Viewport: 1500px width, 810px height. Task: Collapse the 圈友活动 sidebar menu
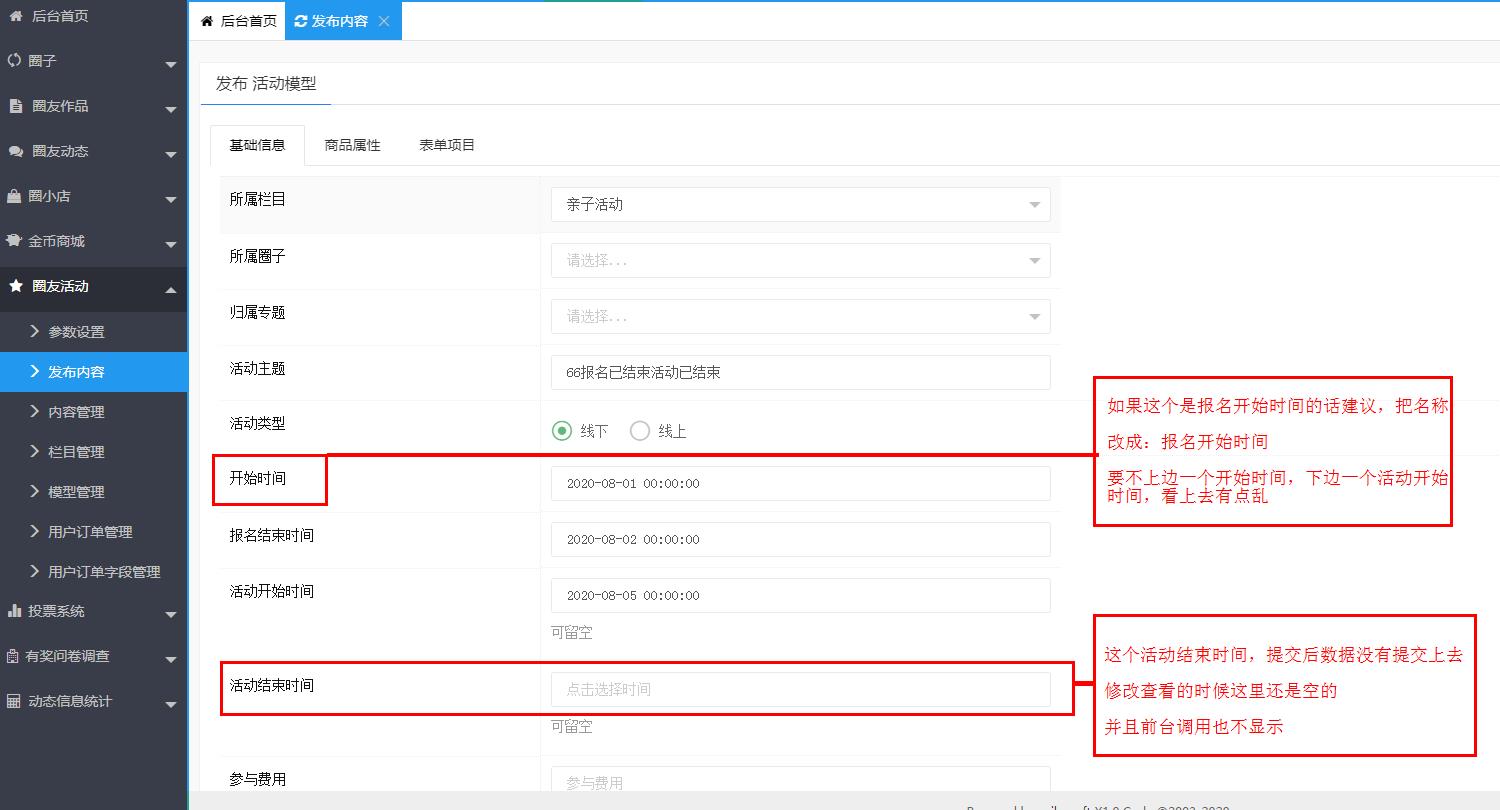170,288
